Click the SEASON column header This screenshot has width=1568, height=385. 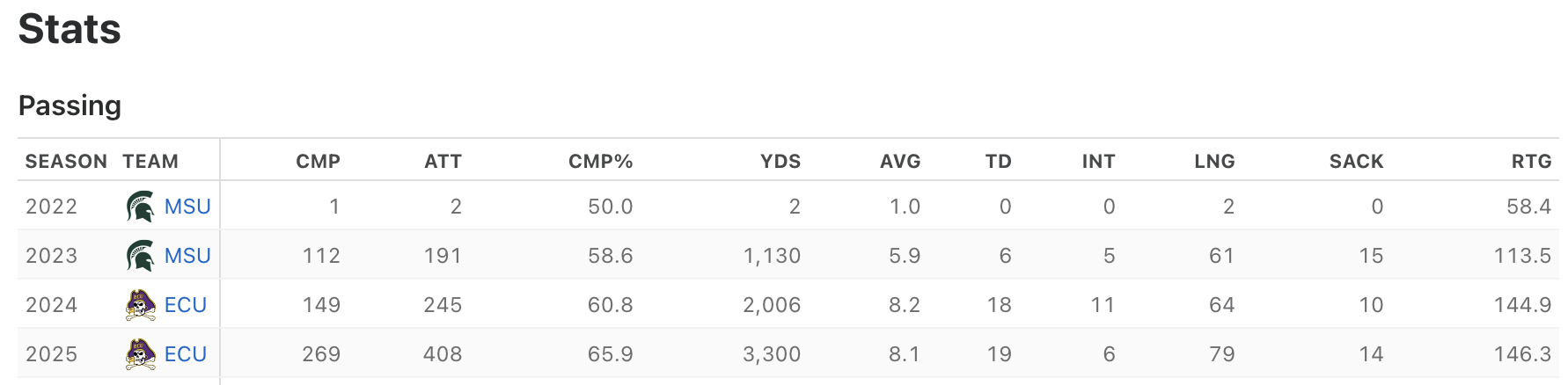66,162
